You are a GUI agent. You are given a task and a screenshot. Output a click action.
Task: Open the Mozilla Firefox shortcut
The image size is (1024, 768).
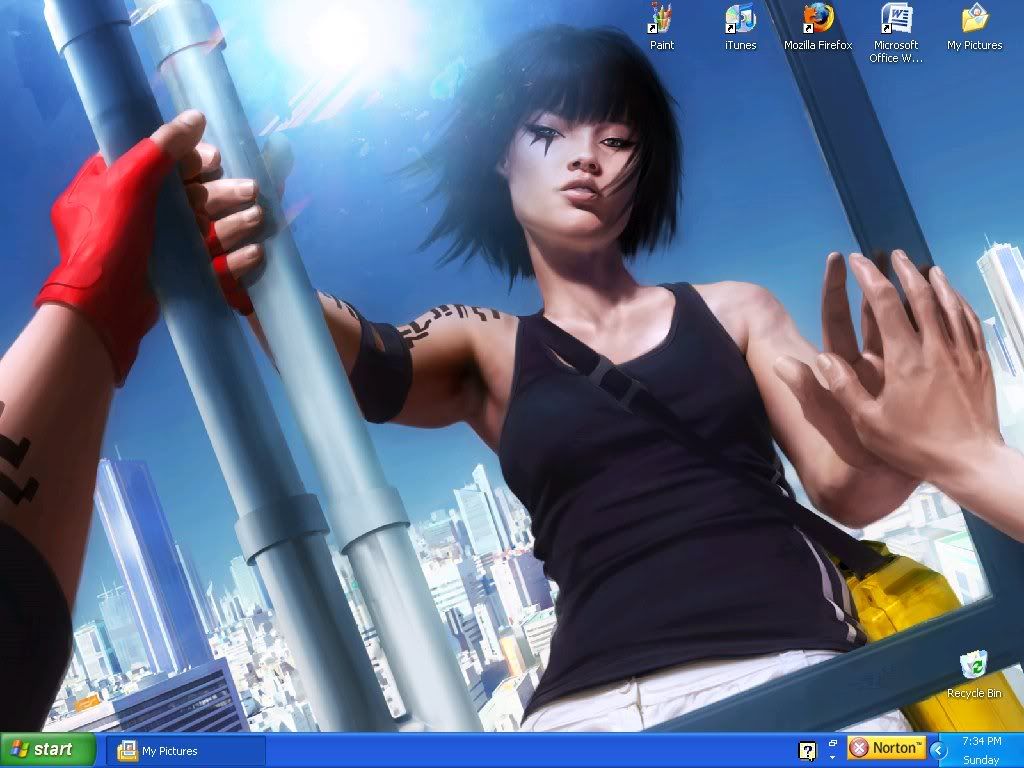click(x=818, y=19)
